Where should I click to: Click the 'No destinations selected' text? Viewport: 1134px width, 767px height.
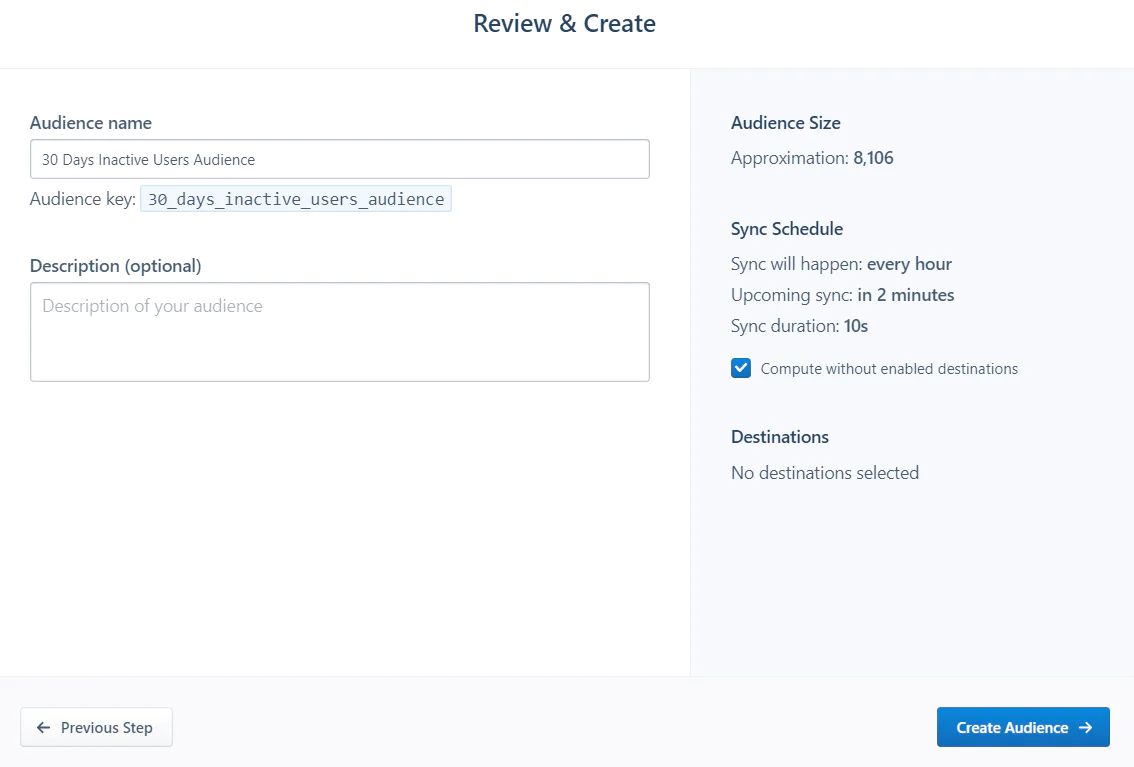825,473
